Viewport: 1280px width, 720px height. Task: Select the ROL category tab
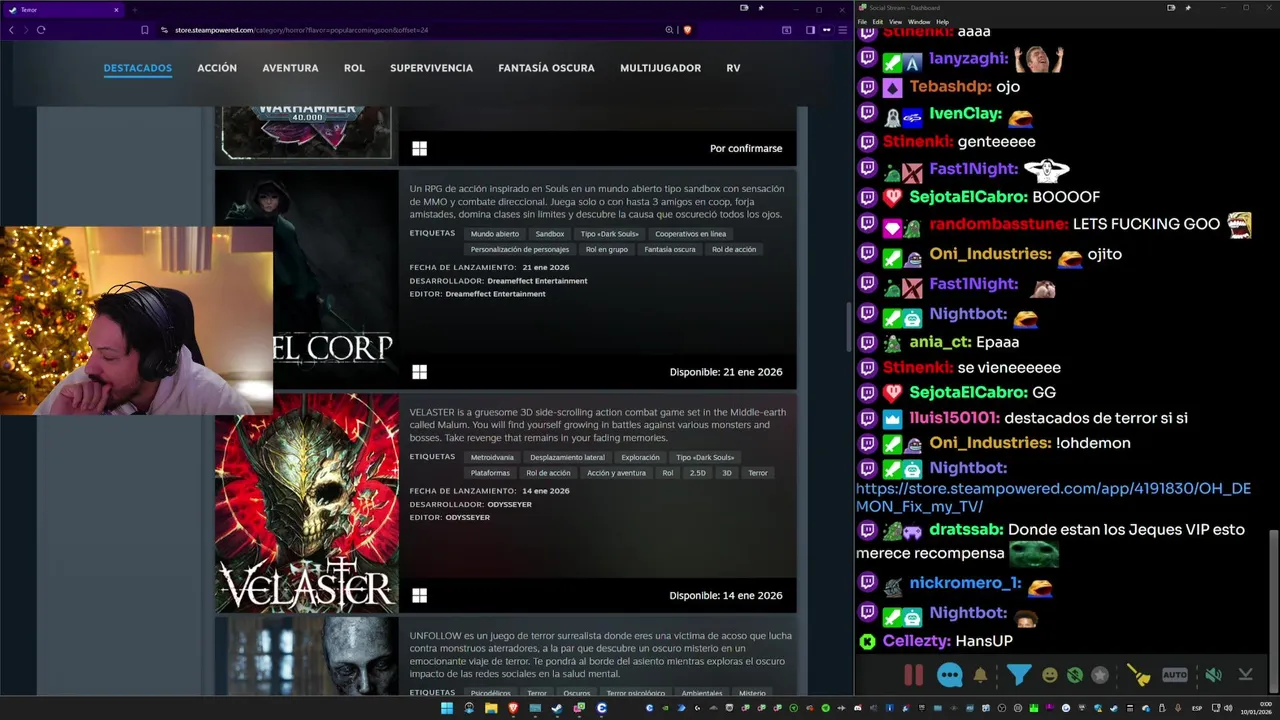(x=354, y=68)
